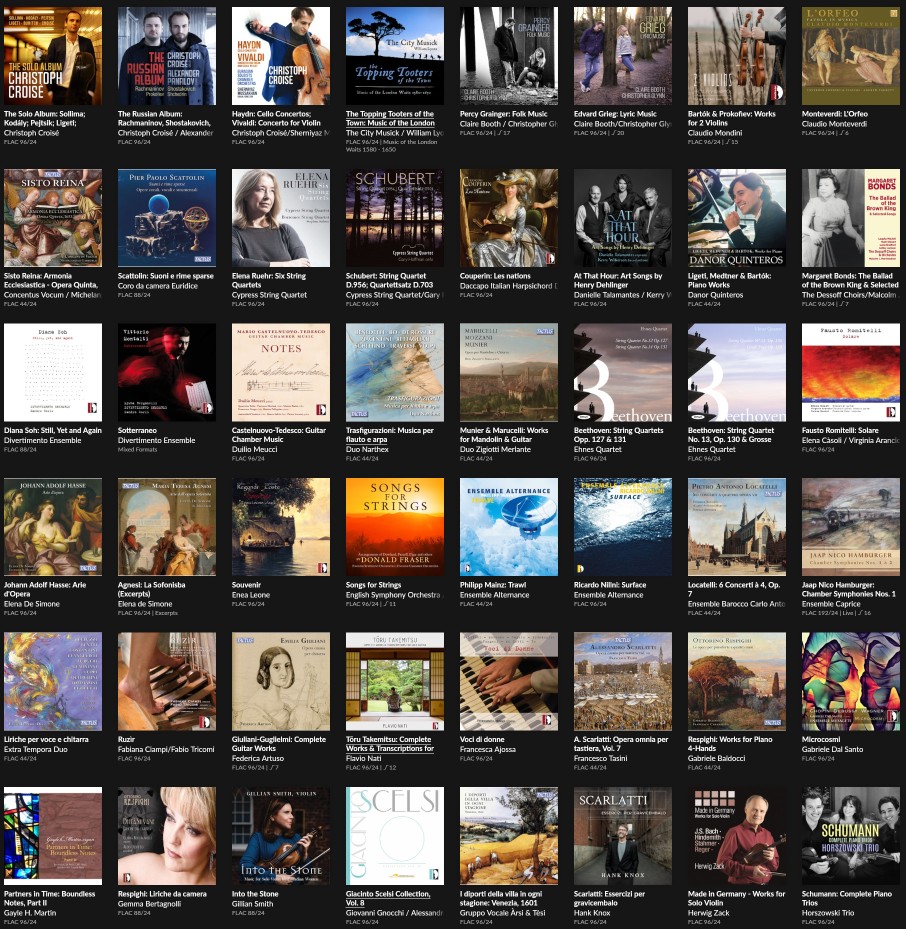Open Made in Germany Solo Violin cover

tap(737, 836)
